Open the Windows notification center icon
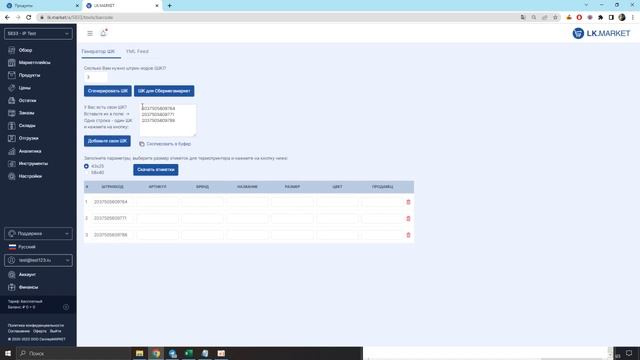 [x=629, y=353]
